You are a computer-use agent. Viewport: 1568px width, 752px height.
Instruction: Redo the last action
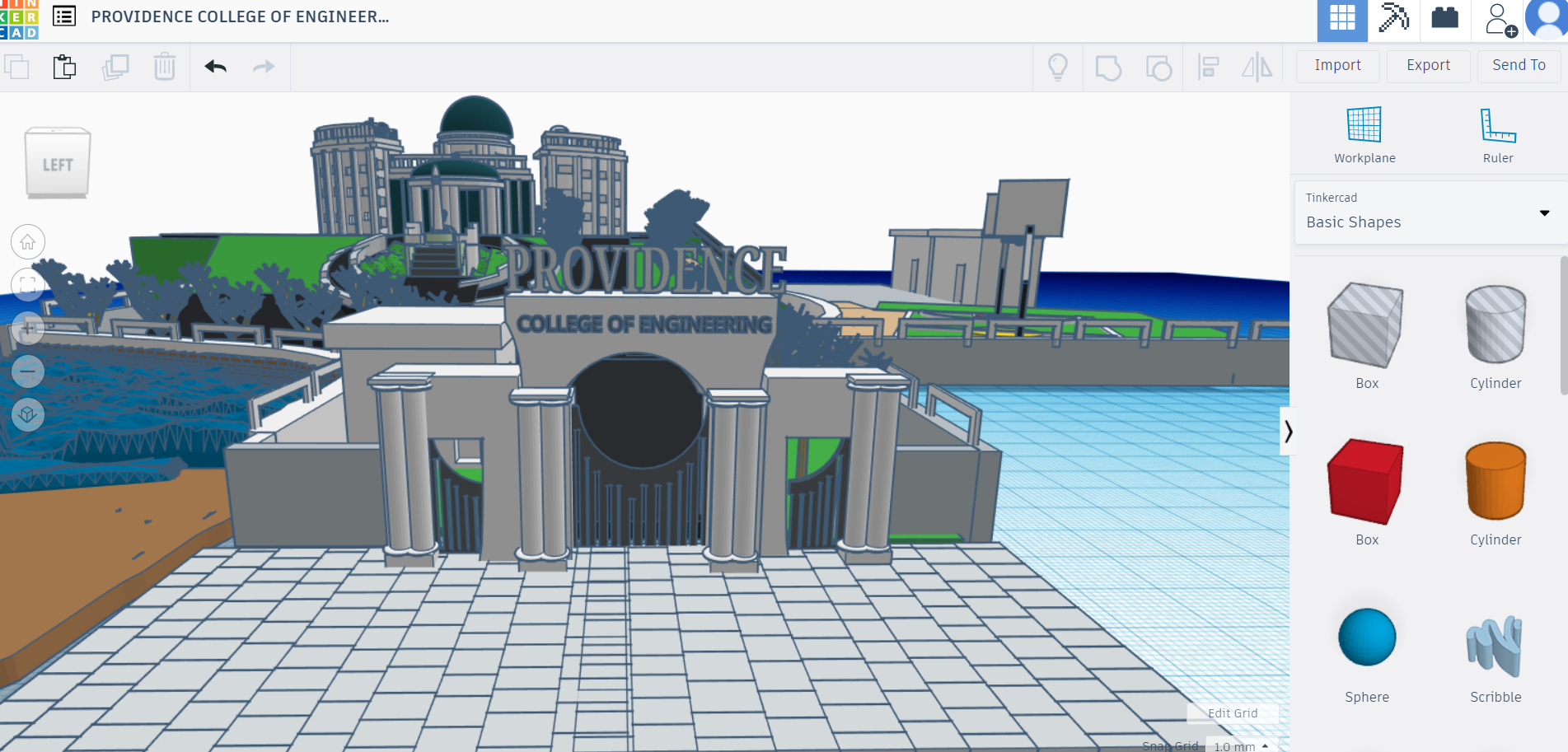pyautogui.click(x=264, y=67)
